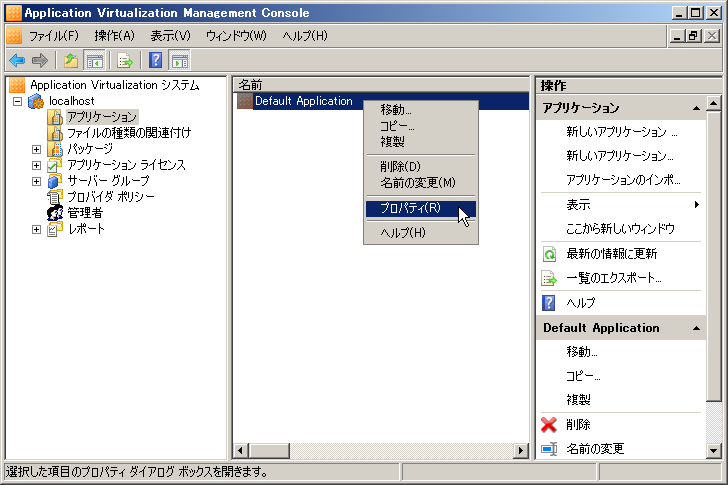
Task: Collapse the Default Application action section
Action: click(x=696, y=328)
